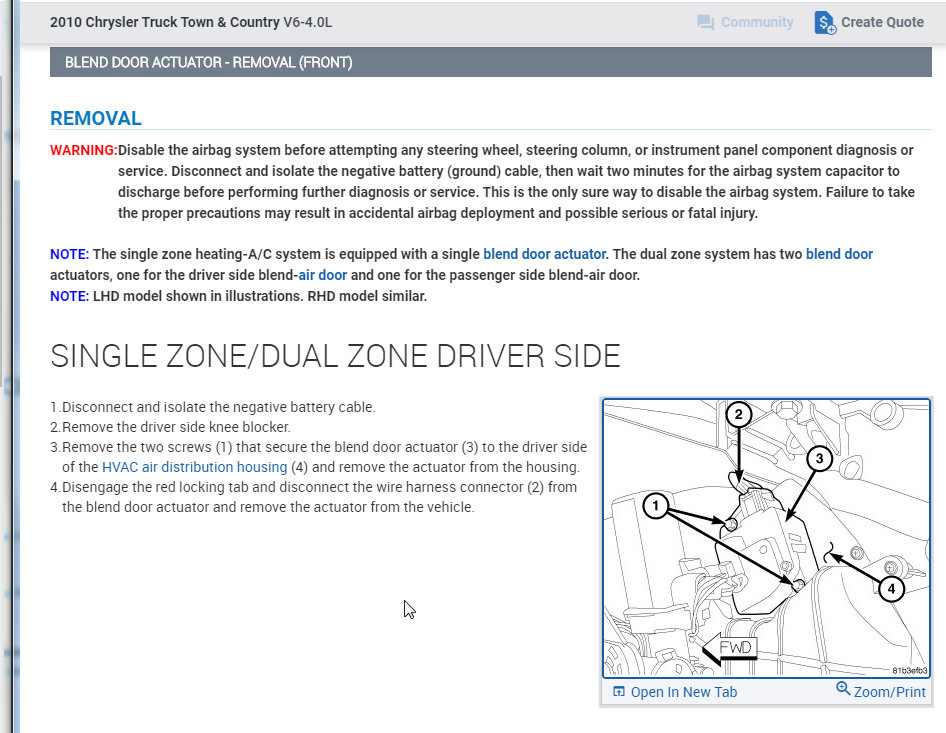946x733 pixels.
Task: Click 'Zoom/Print' text below illustration
Action: point(889,692)
